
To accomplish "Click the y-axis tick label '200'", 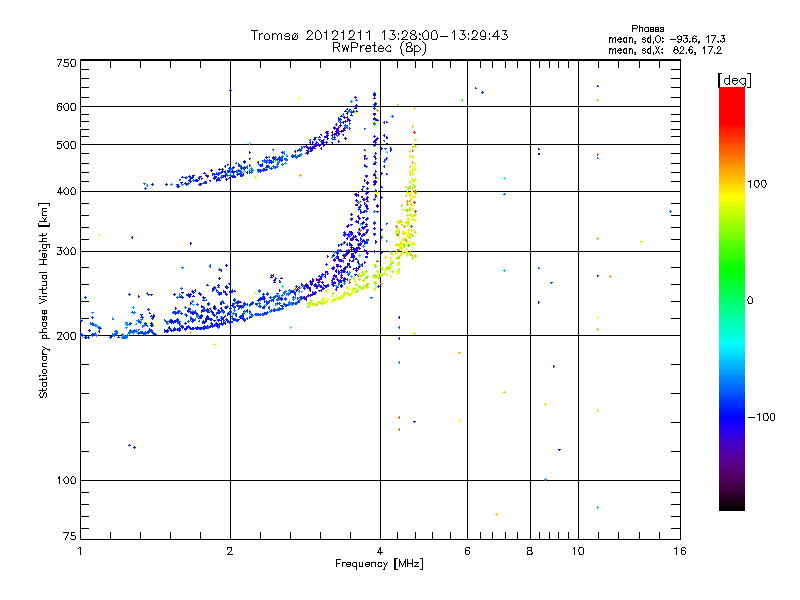I will 66,336.
